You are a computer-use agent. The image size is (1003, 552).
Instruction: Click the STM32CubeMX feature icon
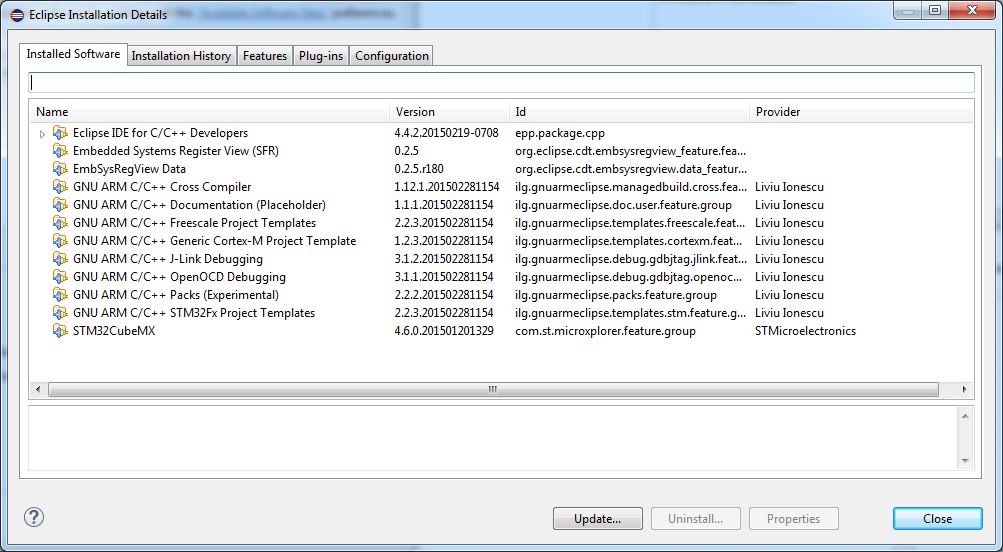click(x=60, y=331)
